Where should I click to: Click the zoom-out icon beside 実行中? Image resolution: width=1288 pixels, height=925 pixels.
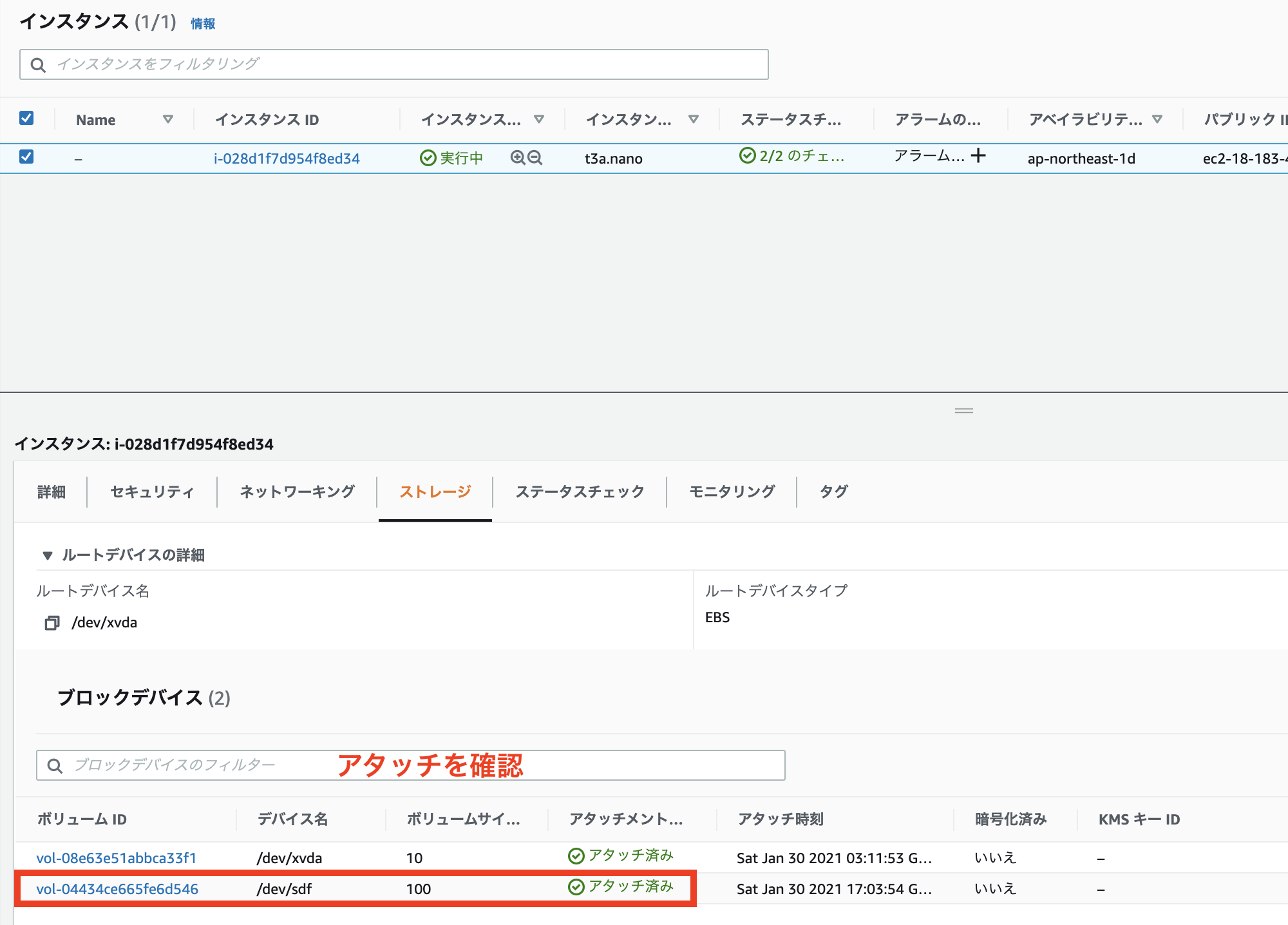click(535, 158)
